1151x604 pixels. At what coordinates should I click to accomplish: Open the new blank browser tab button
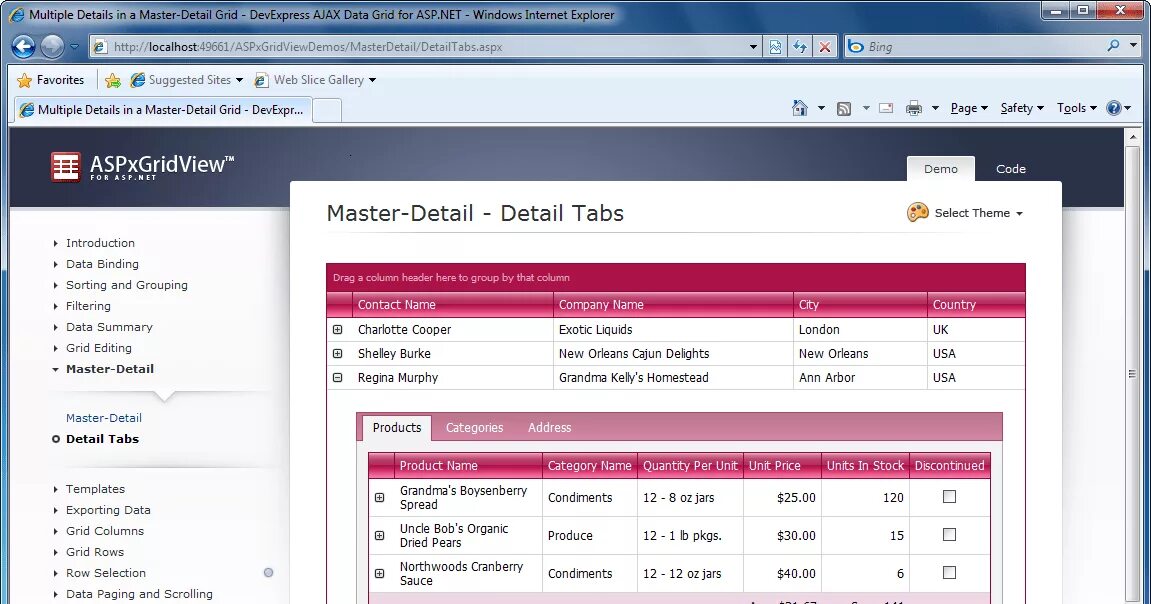(x=327, y=110)
